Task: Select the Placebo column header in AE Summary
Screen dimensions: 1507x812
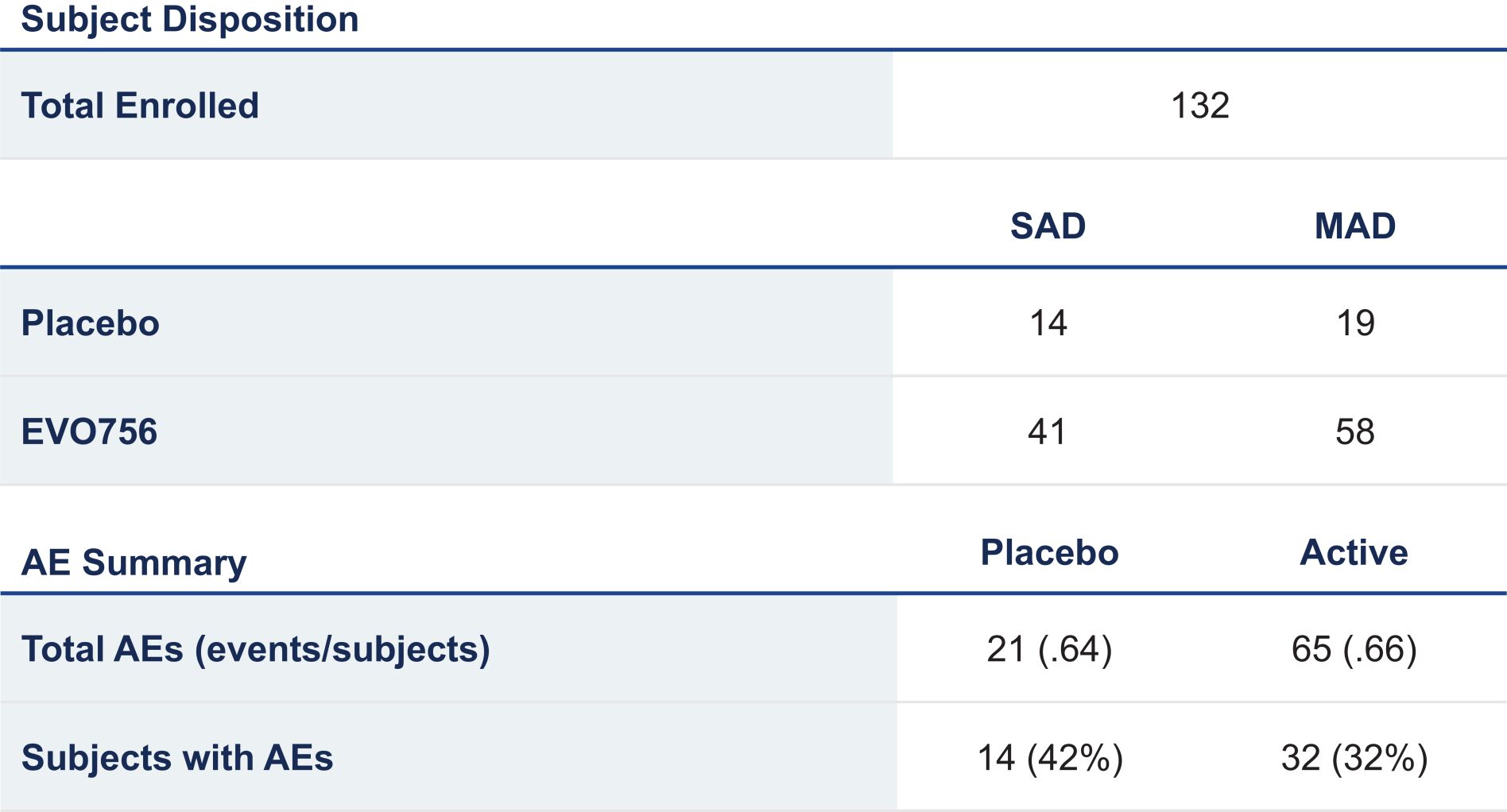Action: pyautogui.click(x=1049, y=553)
